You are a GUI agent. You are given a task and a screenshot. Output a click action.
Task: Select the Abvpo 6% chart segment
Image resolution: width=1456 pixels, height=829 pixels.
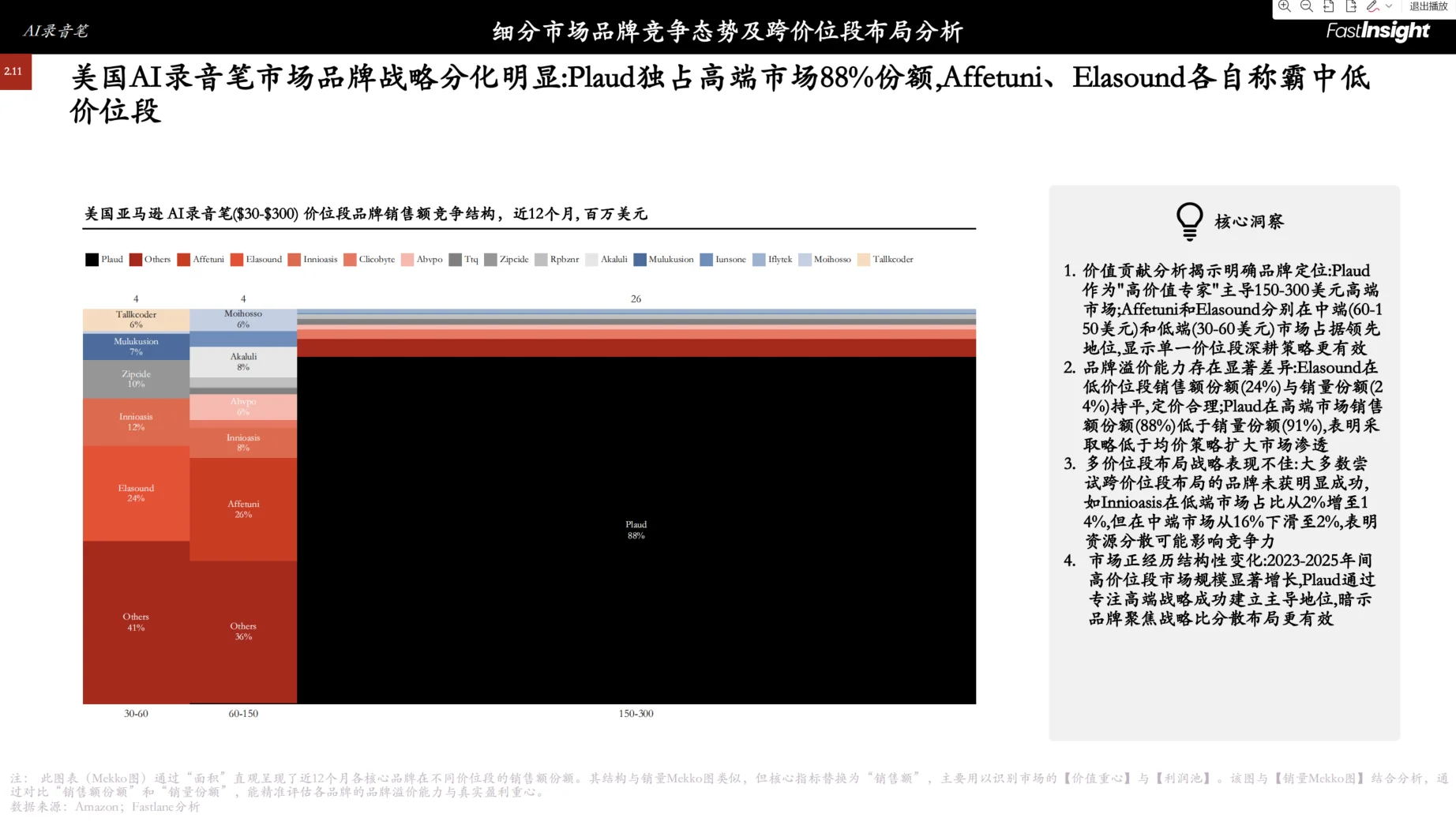click(243, 407)
